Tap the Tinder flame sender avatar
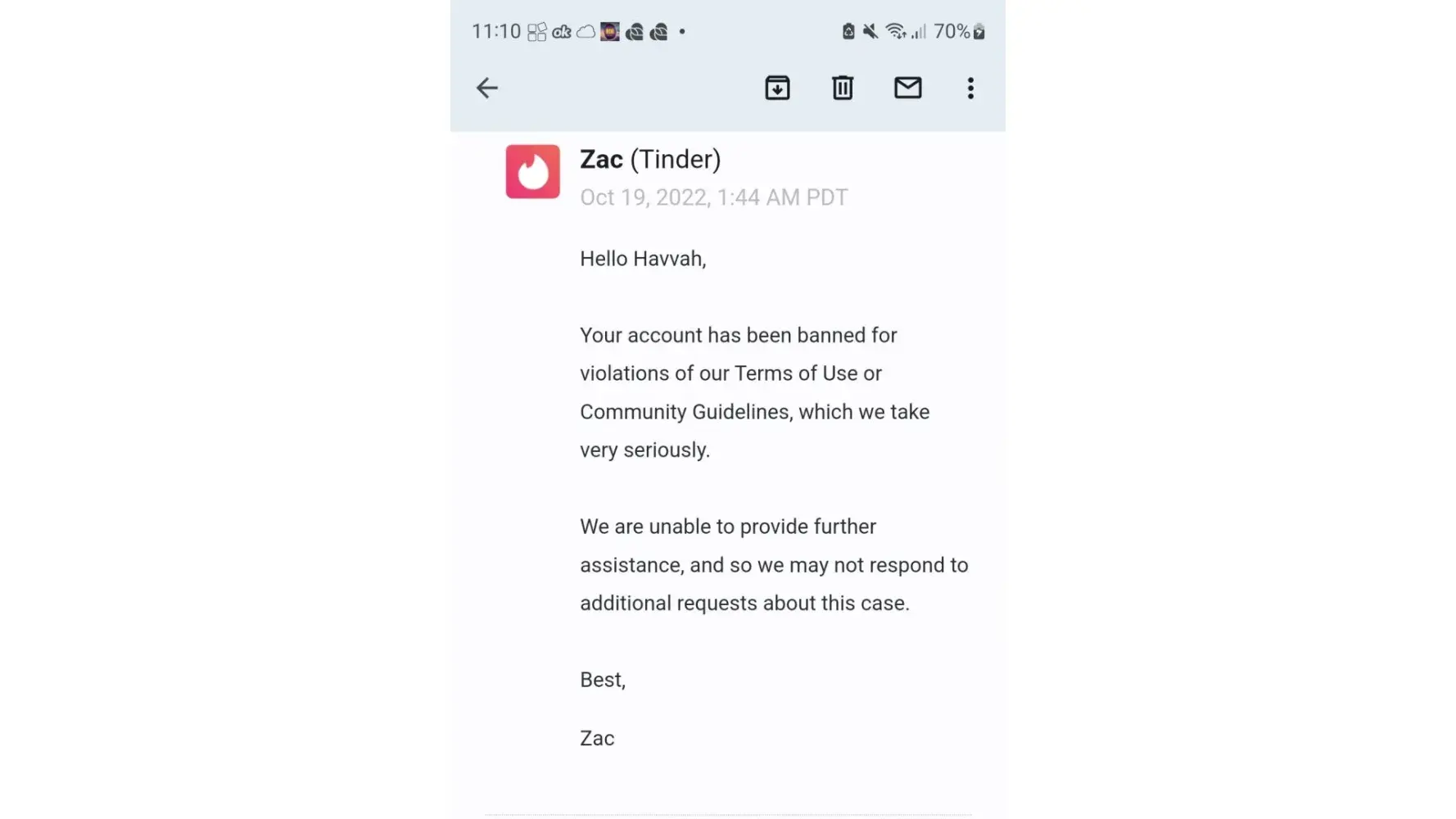 pyautogui.click(x=532, y=172)
